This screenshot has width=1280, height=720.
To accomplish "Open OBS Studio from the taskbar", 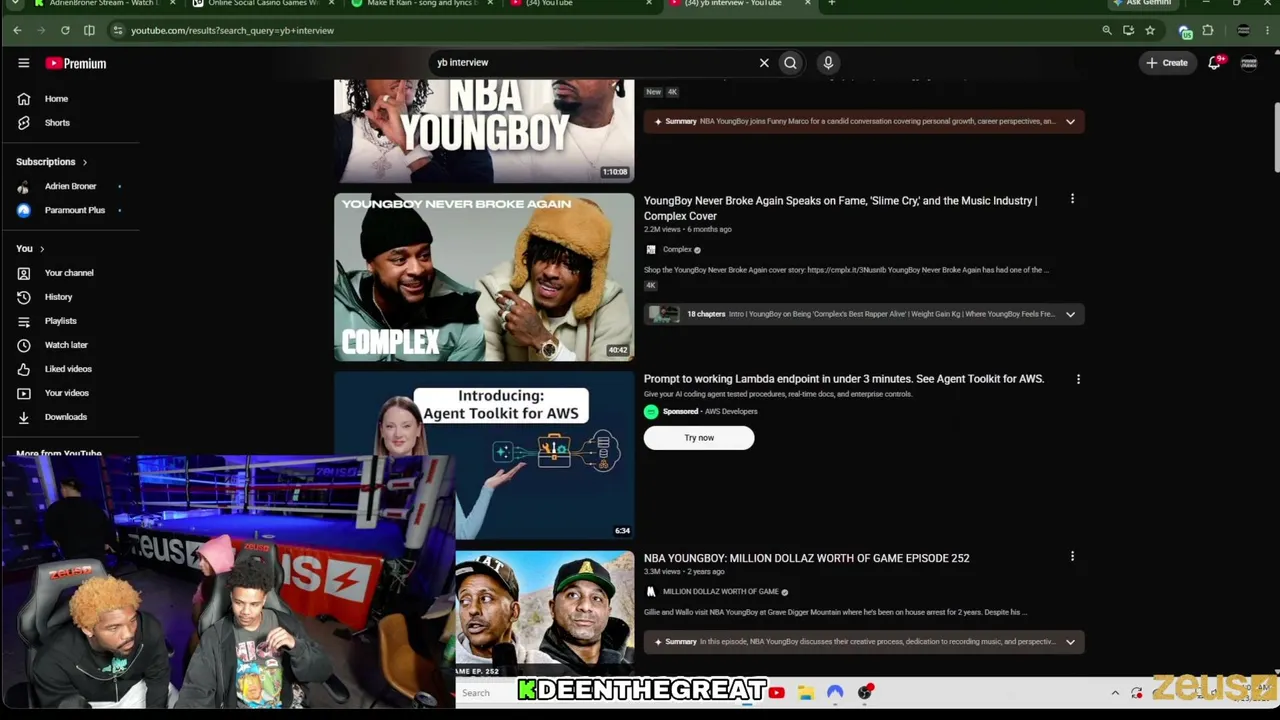I will (x=866, y=692).
